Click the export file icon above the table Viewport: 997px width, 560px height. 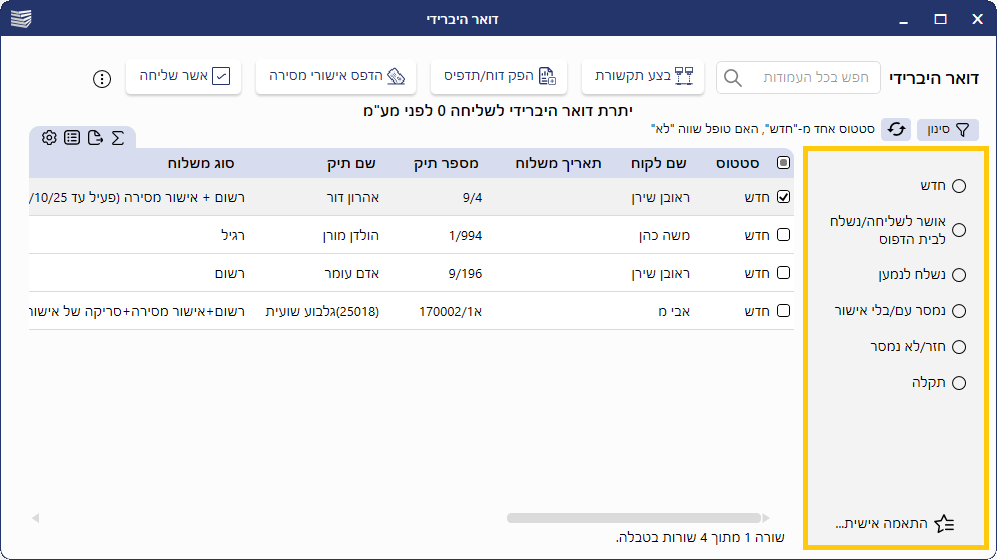tap(95, 138)
